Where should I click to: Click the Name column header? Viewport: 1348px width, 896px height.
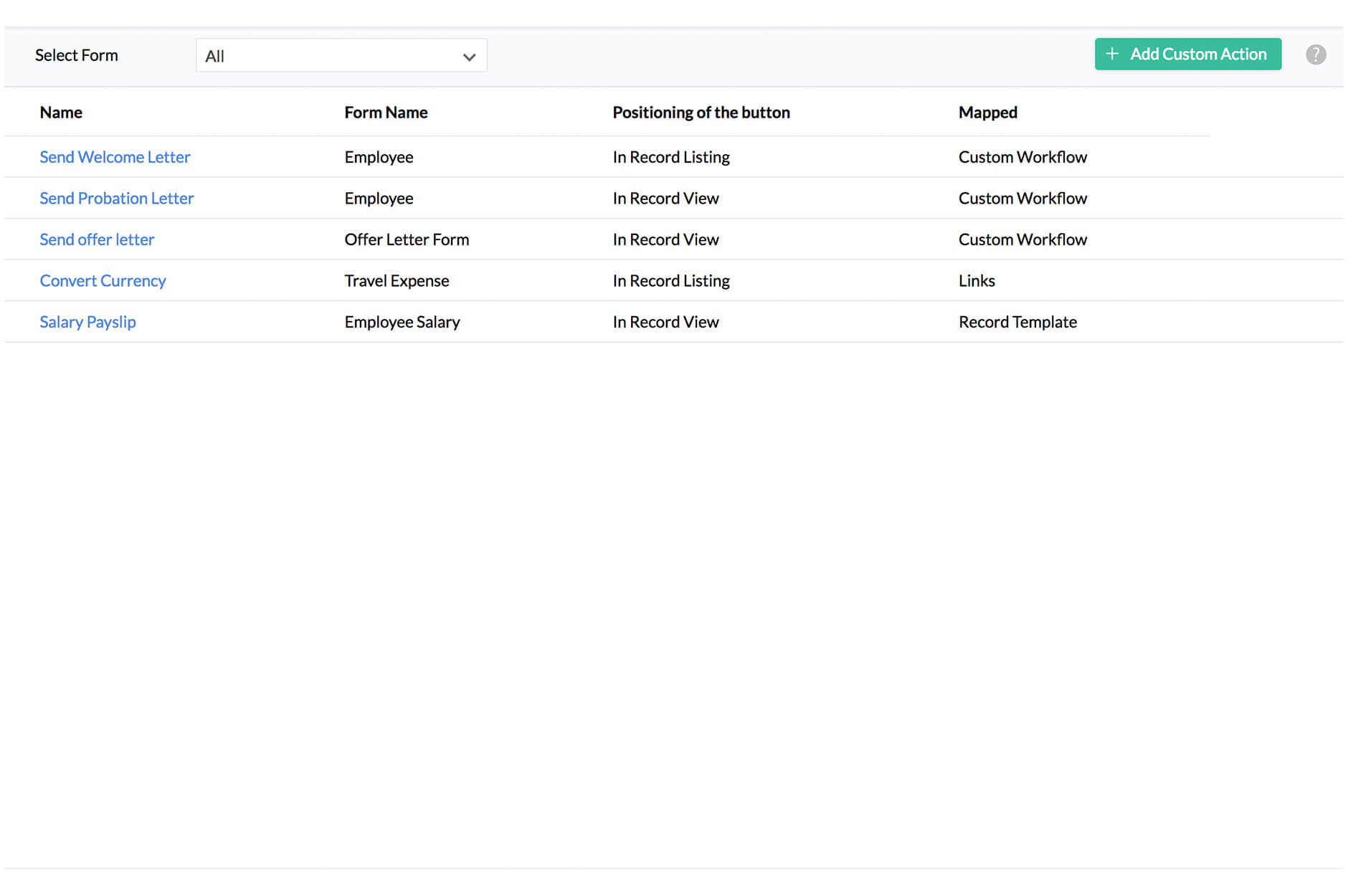pos(60,112)
